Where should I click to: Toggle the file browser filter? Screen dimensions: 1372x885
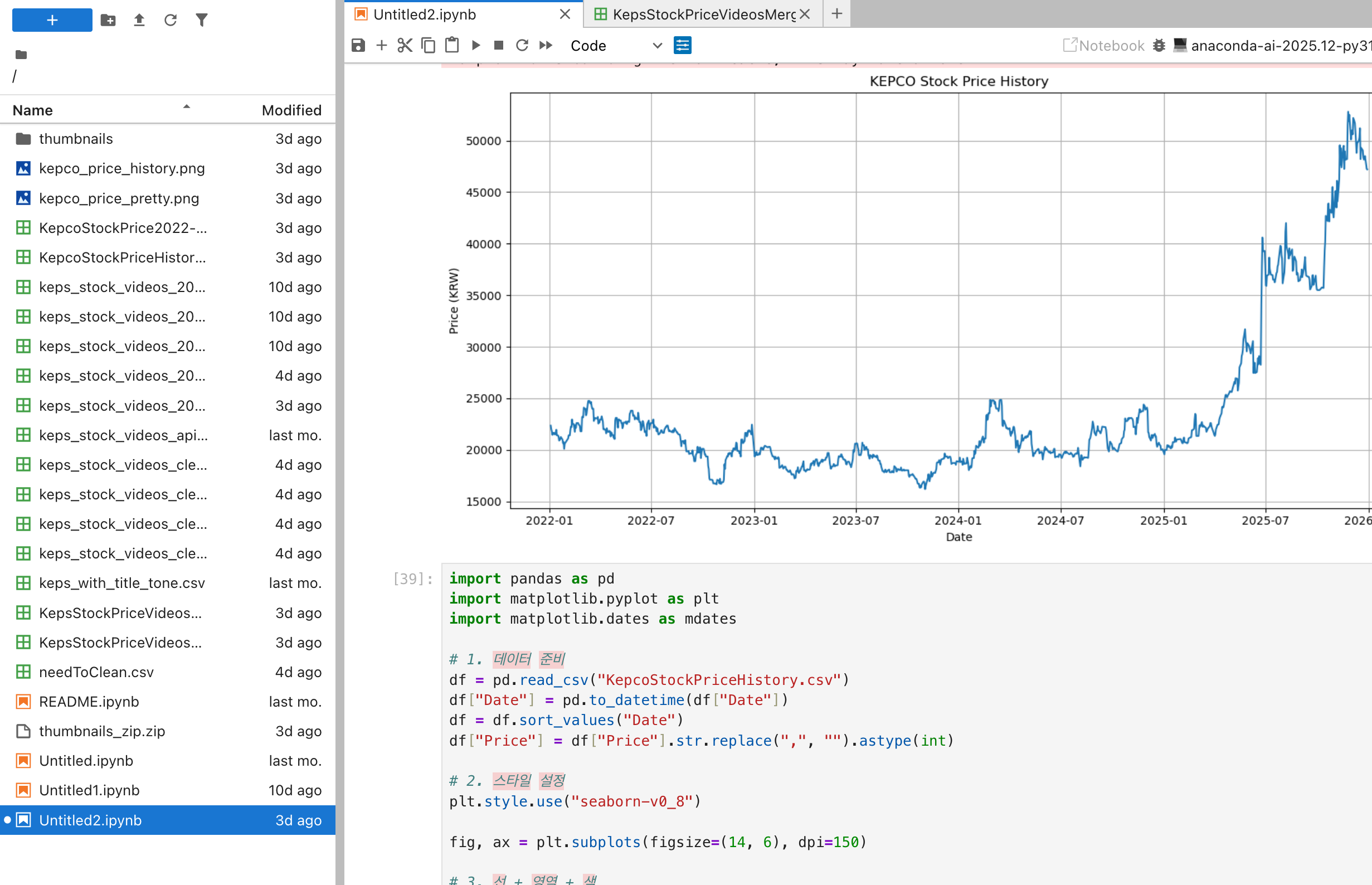(201, 20)
